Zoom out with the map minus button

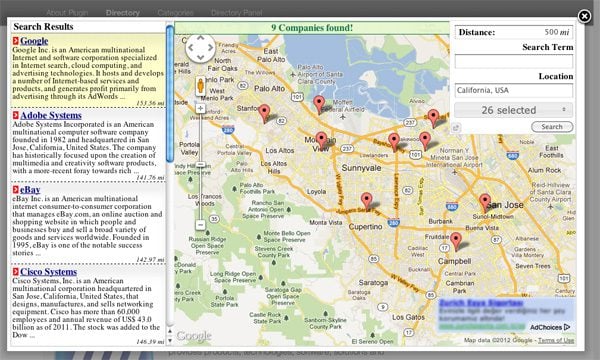coord(200,225)
